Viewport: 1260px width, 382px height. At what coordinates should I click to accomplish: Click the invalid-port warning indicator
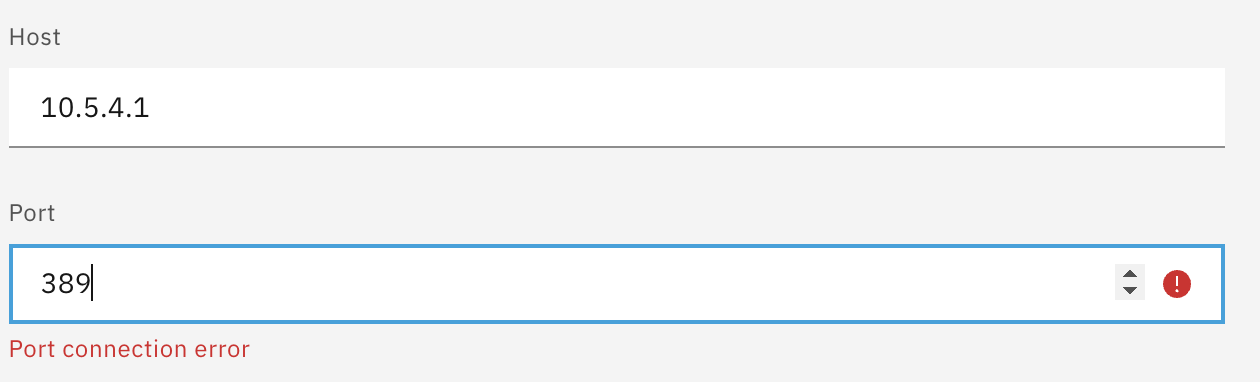point(1177,284)
